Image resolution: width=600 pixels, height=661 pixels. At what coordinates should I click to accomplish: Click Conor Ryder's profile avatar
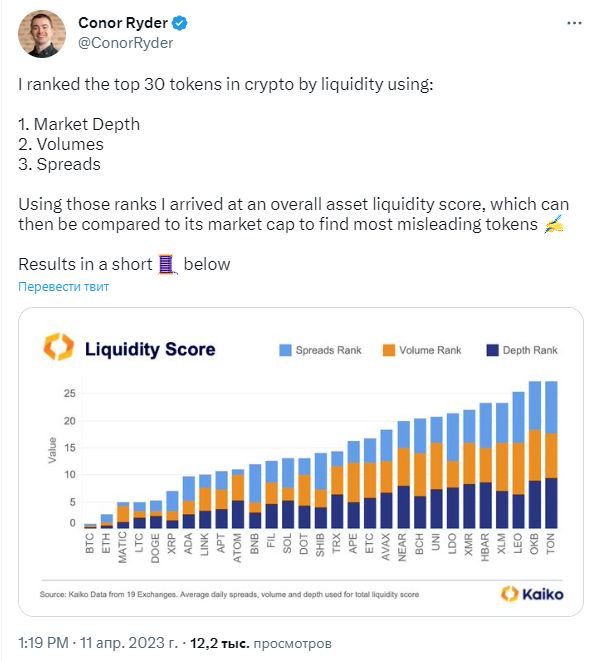point(42,34)
